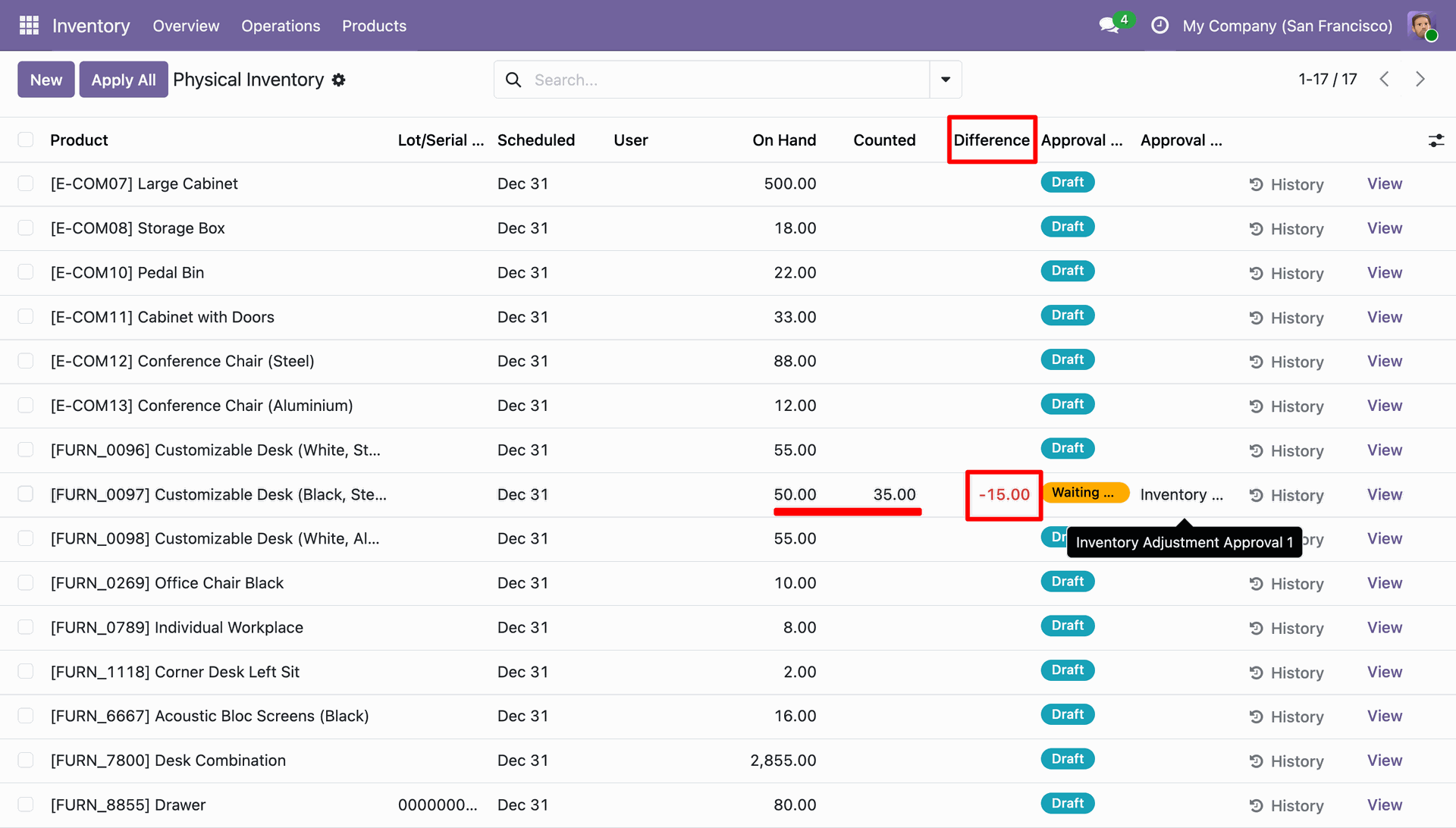This screenshot has height=828, width=1456.
Task: Check the Storage Box row checkbox
Action: 26,228
